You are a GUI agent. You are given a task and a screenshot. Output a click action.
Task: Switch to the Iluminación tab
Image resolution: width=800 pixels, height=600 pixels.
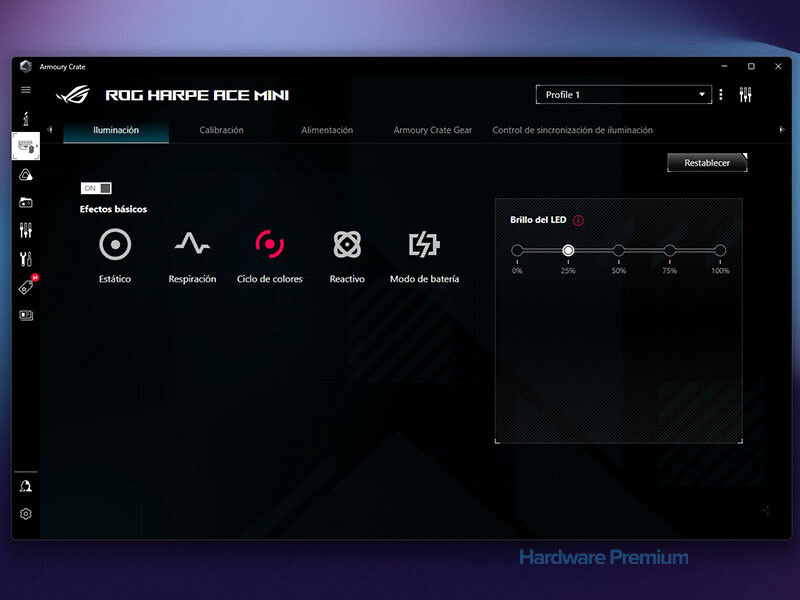(x=116, y=131)
